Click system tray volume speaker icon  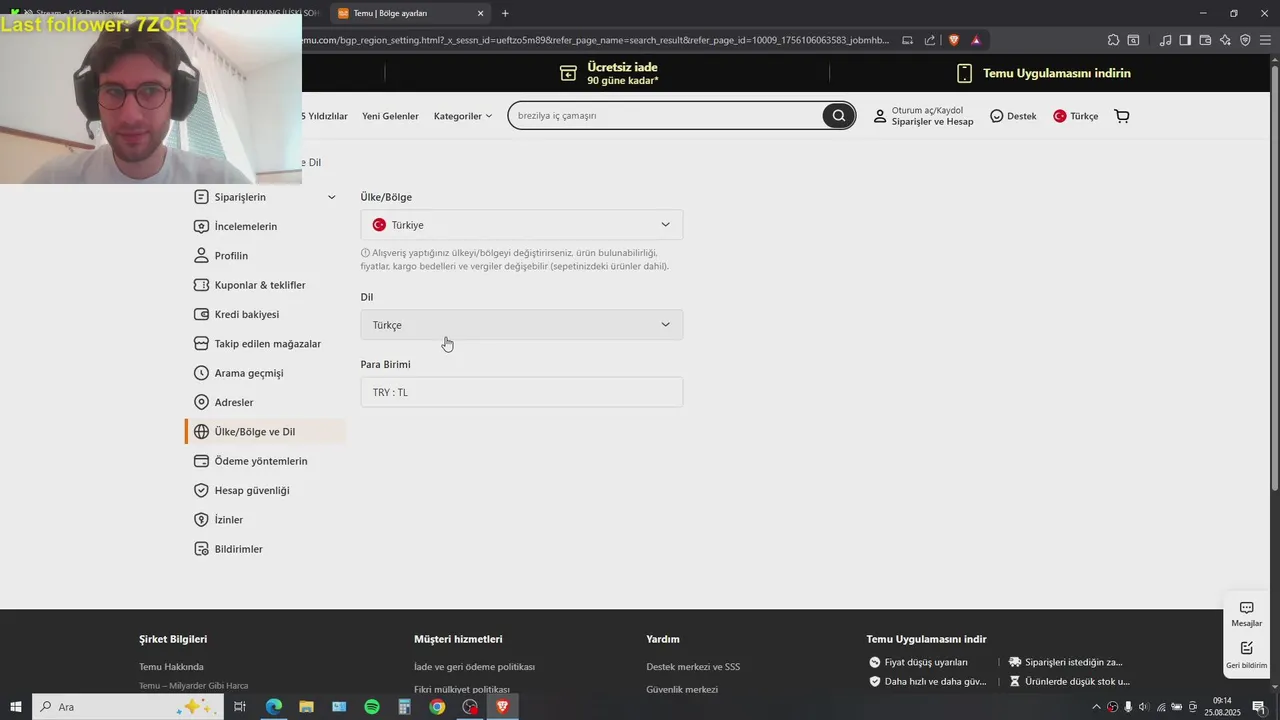[1144, 707]
